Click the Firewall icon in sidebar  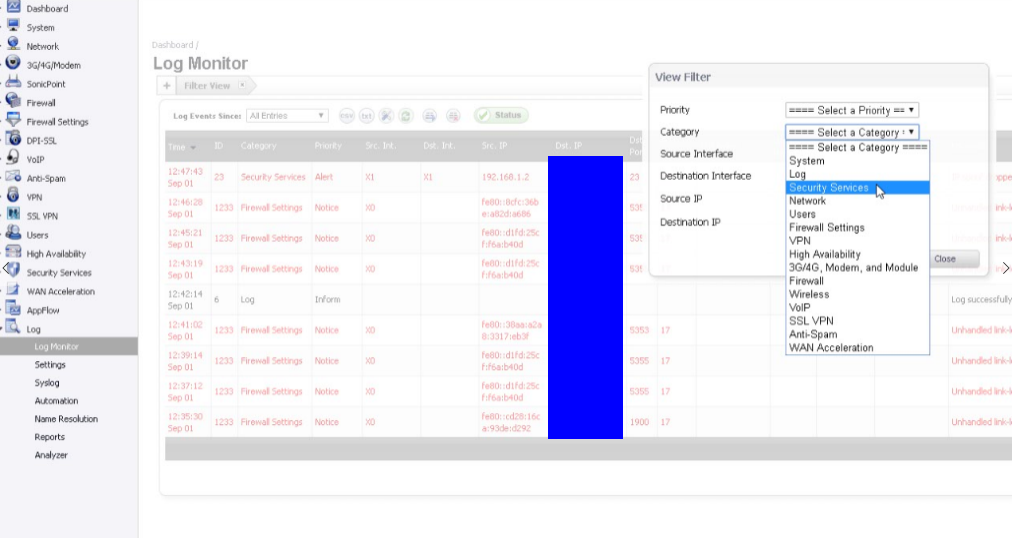[x=13, y=101]
